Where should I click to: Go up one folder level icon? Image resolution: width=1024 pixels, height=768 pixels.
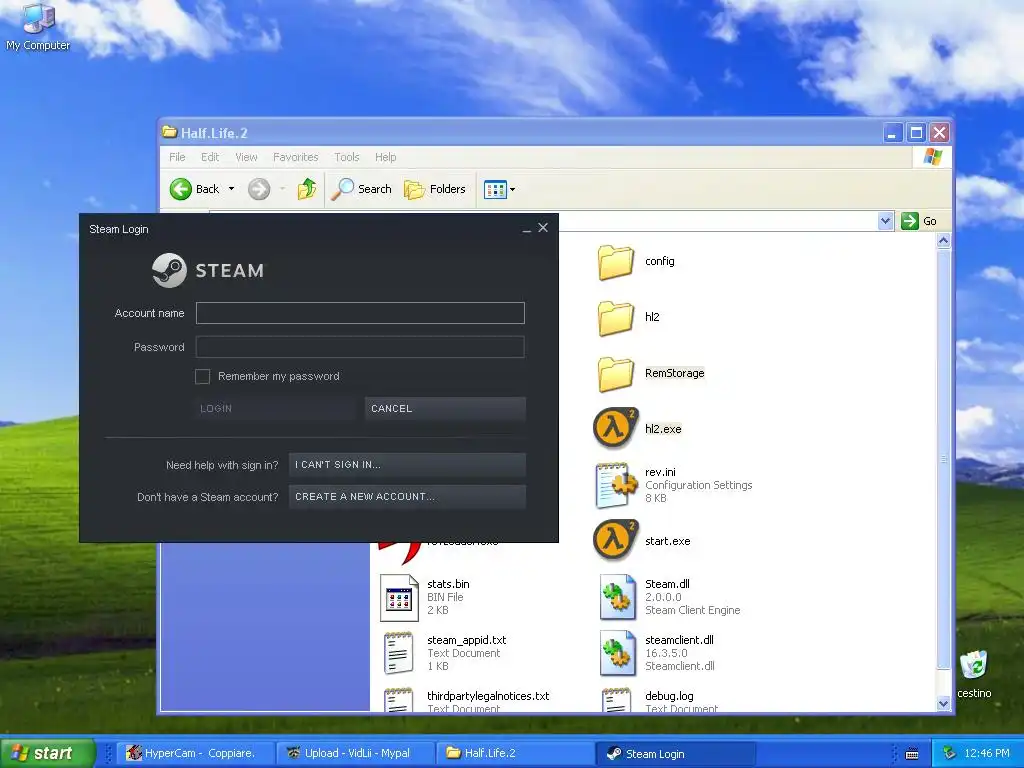307,189
